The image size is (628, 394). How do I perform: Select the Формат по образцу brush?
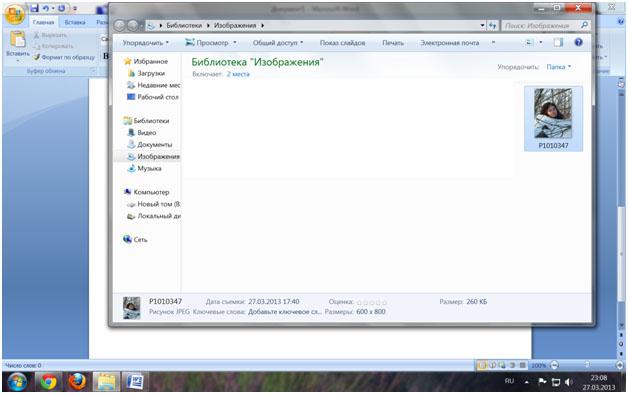pyautogui.click(x=64, y=57)
